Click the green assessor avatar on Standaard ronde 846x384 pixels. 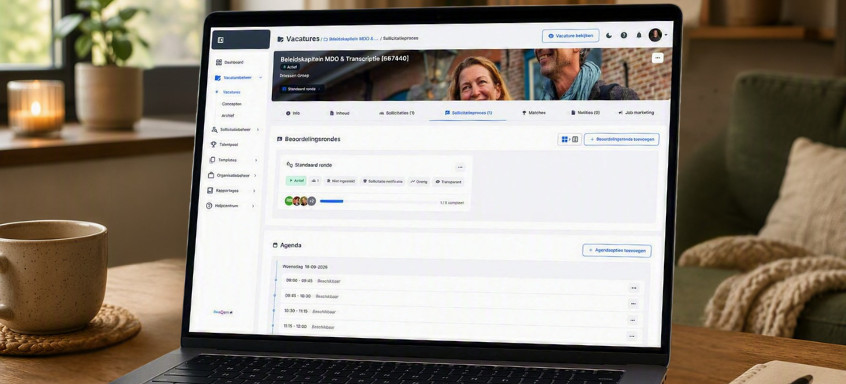289,201
